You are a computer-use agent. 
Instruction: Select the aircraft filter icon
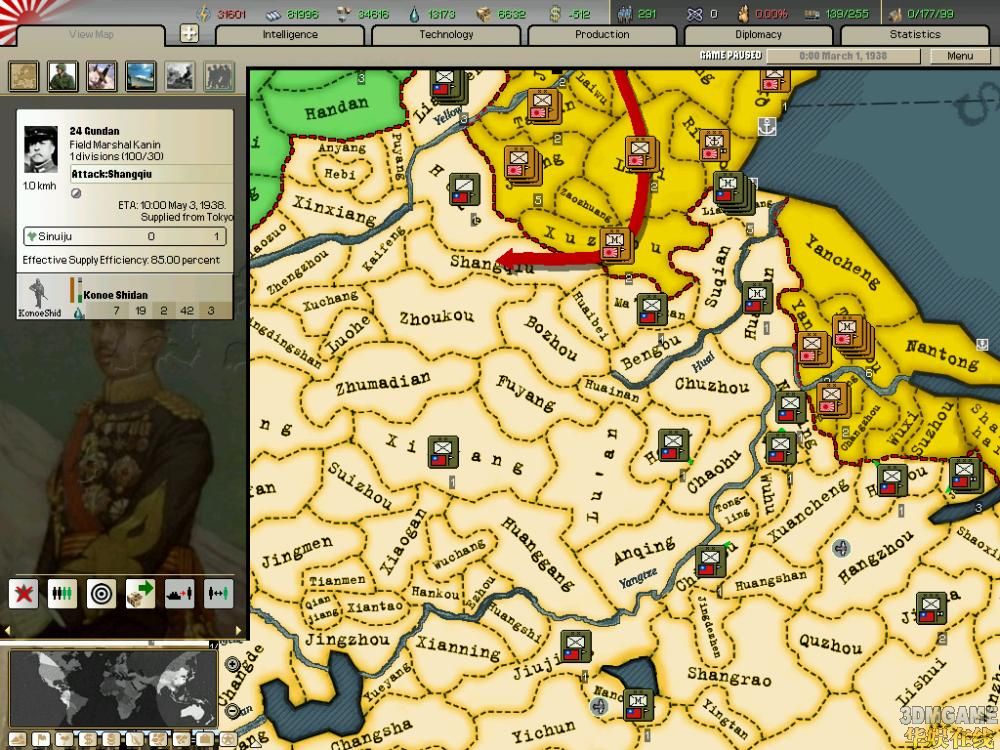click(x=101, y=76)
